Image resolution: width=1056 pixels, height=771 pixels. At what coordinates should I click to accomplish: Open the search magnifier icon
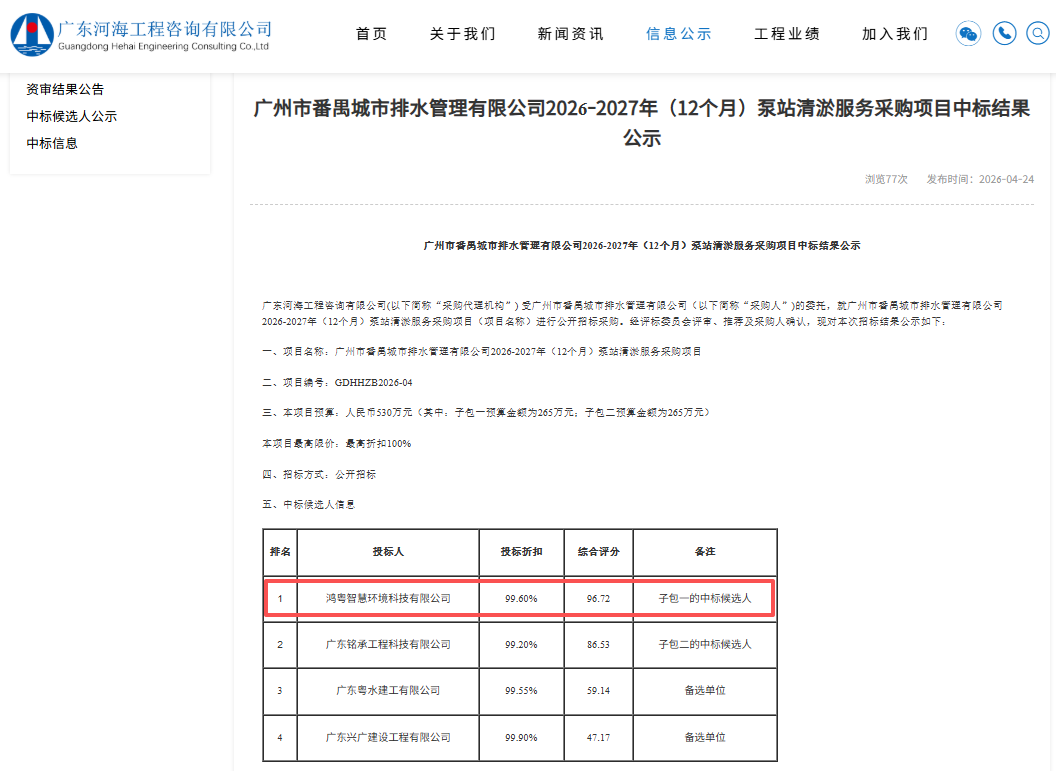(1038, 34)
